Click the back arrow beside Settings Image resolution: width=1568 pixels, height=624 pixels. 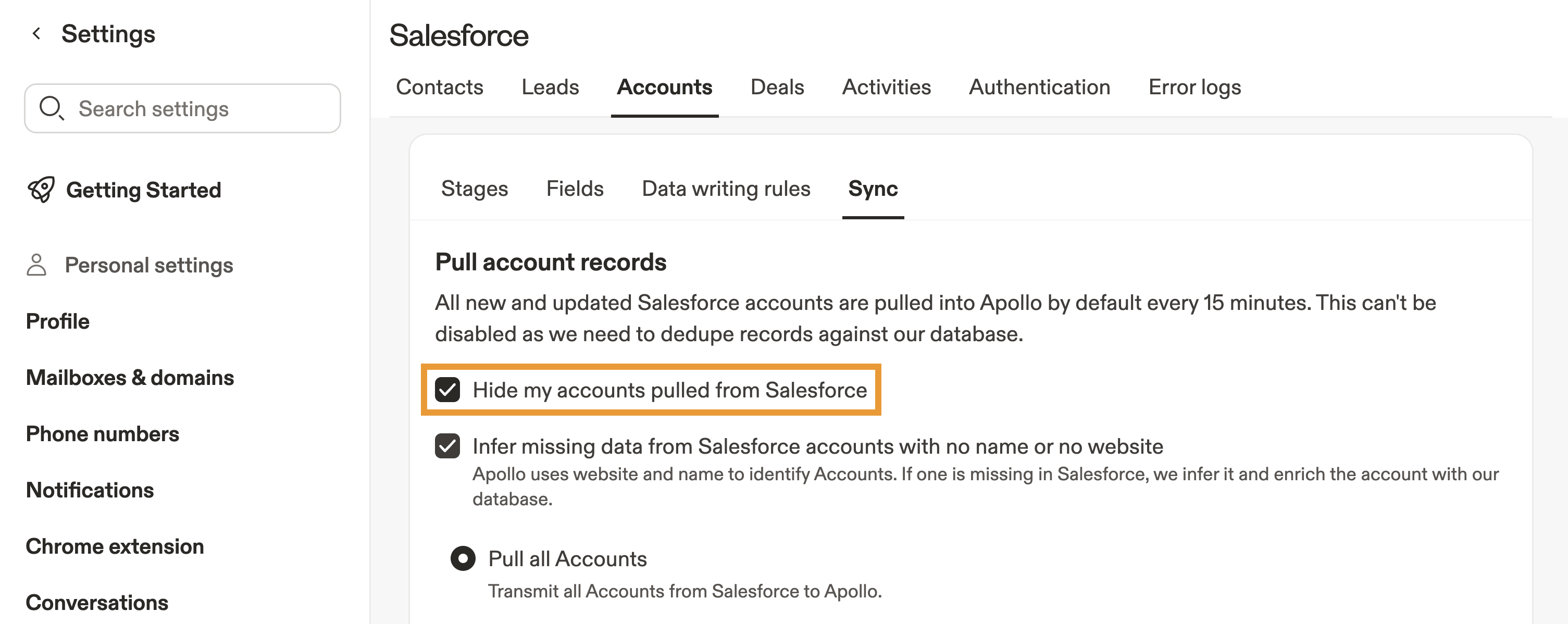(x=36, y=33)
